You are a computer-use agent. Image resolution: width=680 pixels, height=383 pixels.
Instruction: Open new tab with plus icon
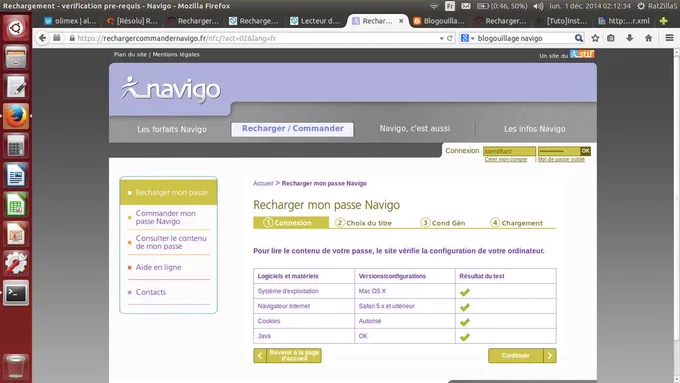(663, 21)
